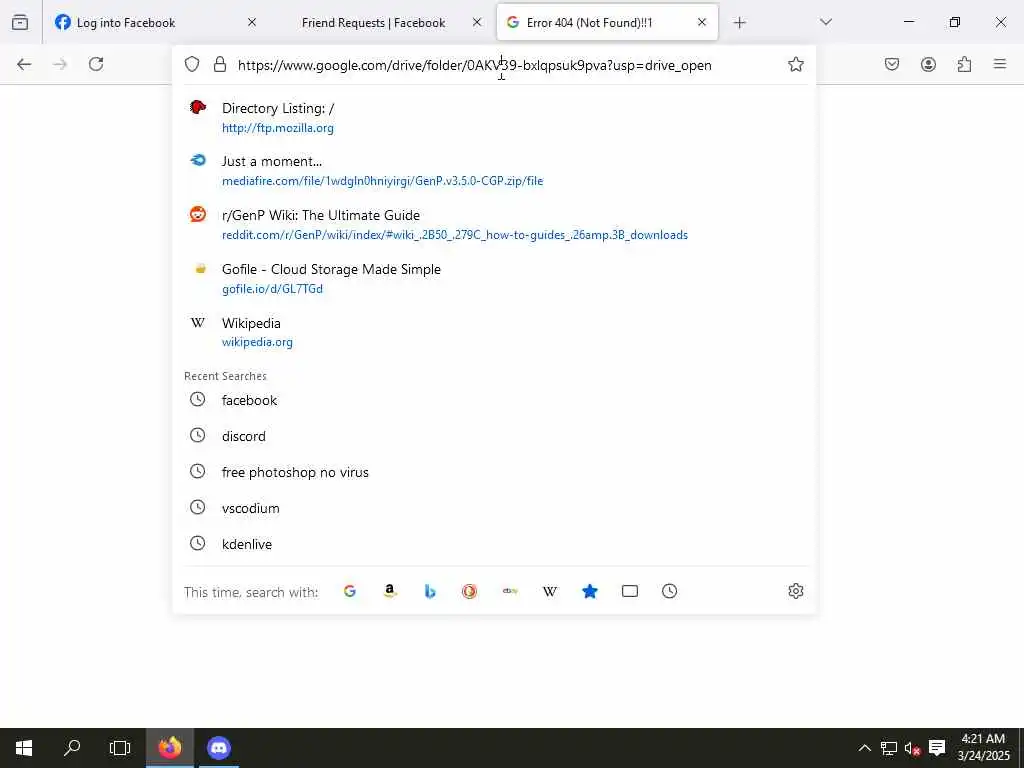Bookmark this page with the star
The image size is (1024, 768).
point(795,64)
